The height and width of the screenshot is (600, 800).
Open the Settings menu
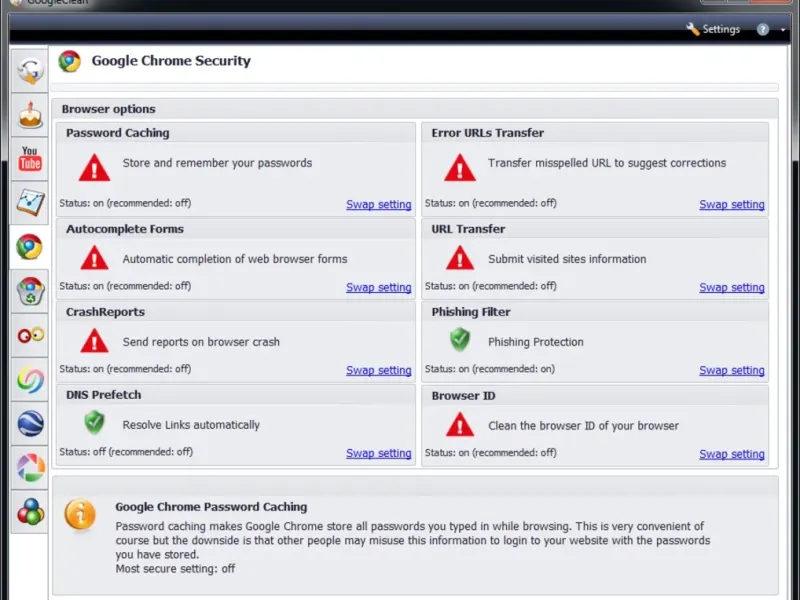coord(713,29)
